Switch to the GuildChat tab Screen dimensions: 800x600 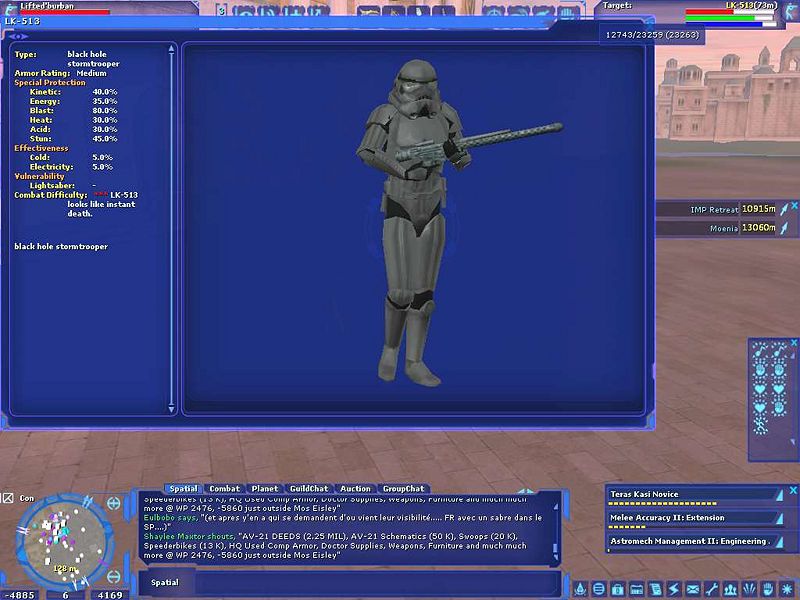coord(308,489)
